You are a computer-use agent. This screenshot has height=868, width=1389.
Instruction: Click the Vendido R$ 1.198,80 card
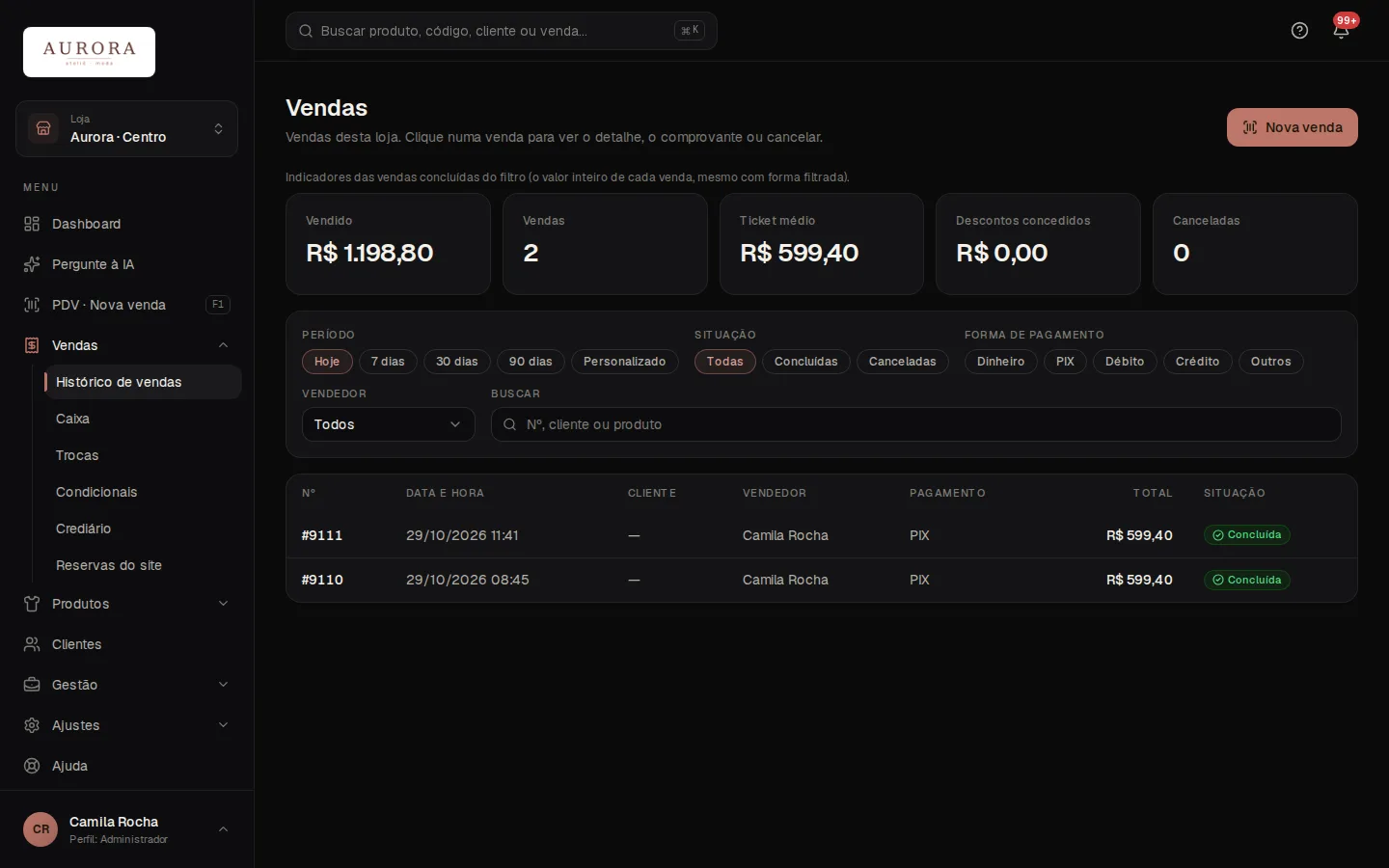[x=388, y=244]
